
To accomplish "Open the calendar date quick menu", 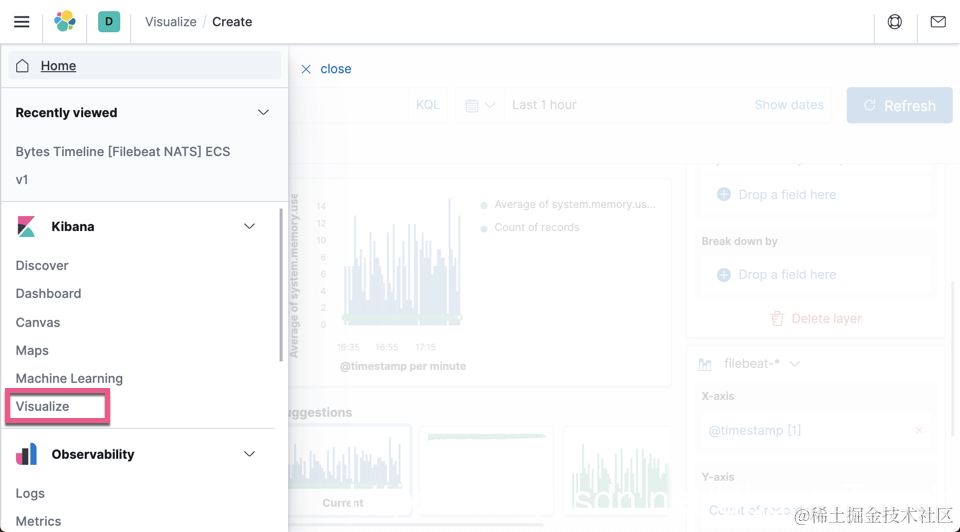I will tap(479, 105).
